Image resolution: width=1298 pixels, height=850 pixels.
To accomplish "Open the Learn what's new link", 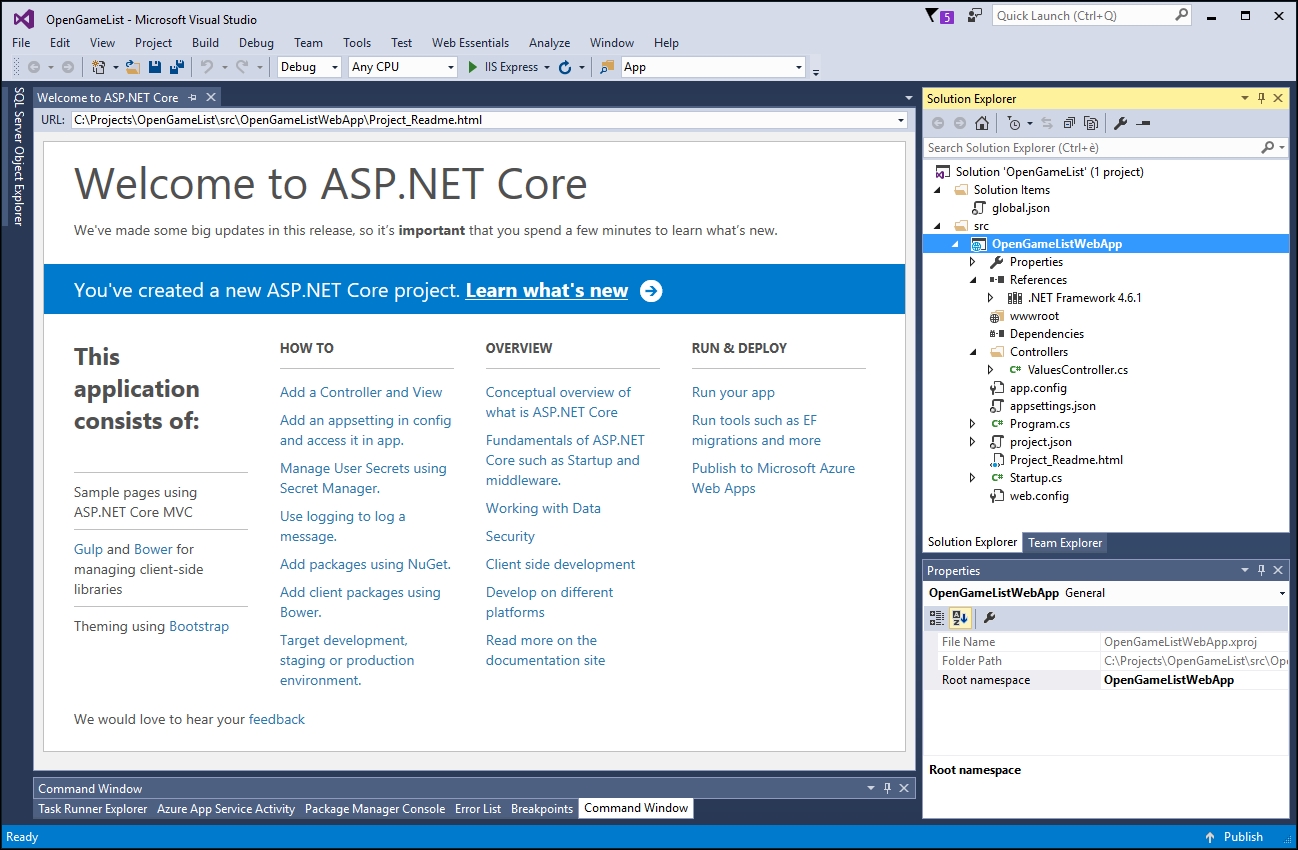I will point(547,291).
